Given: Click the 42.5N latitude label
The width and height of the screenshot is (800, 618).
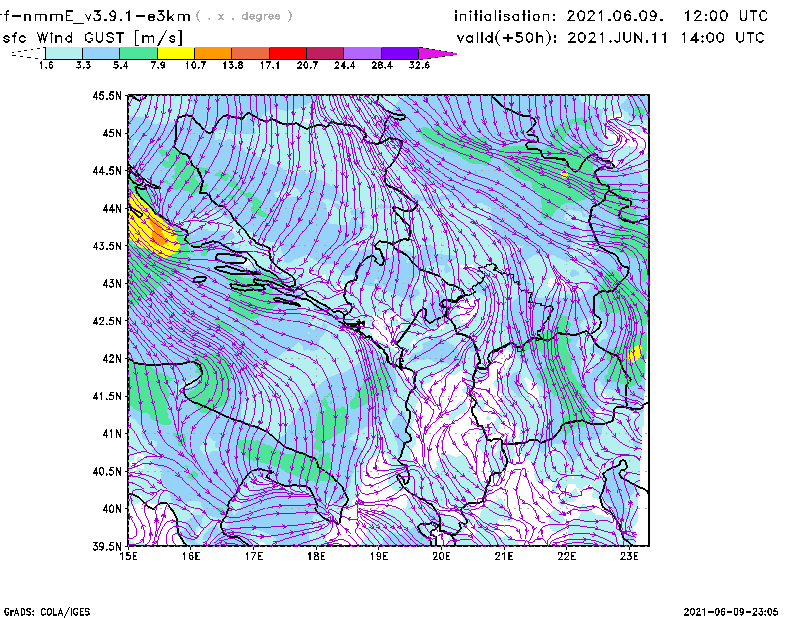Looking at the screenshot, I should 107,321.
